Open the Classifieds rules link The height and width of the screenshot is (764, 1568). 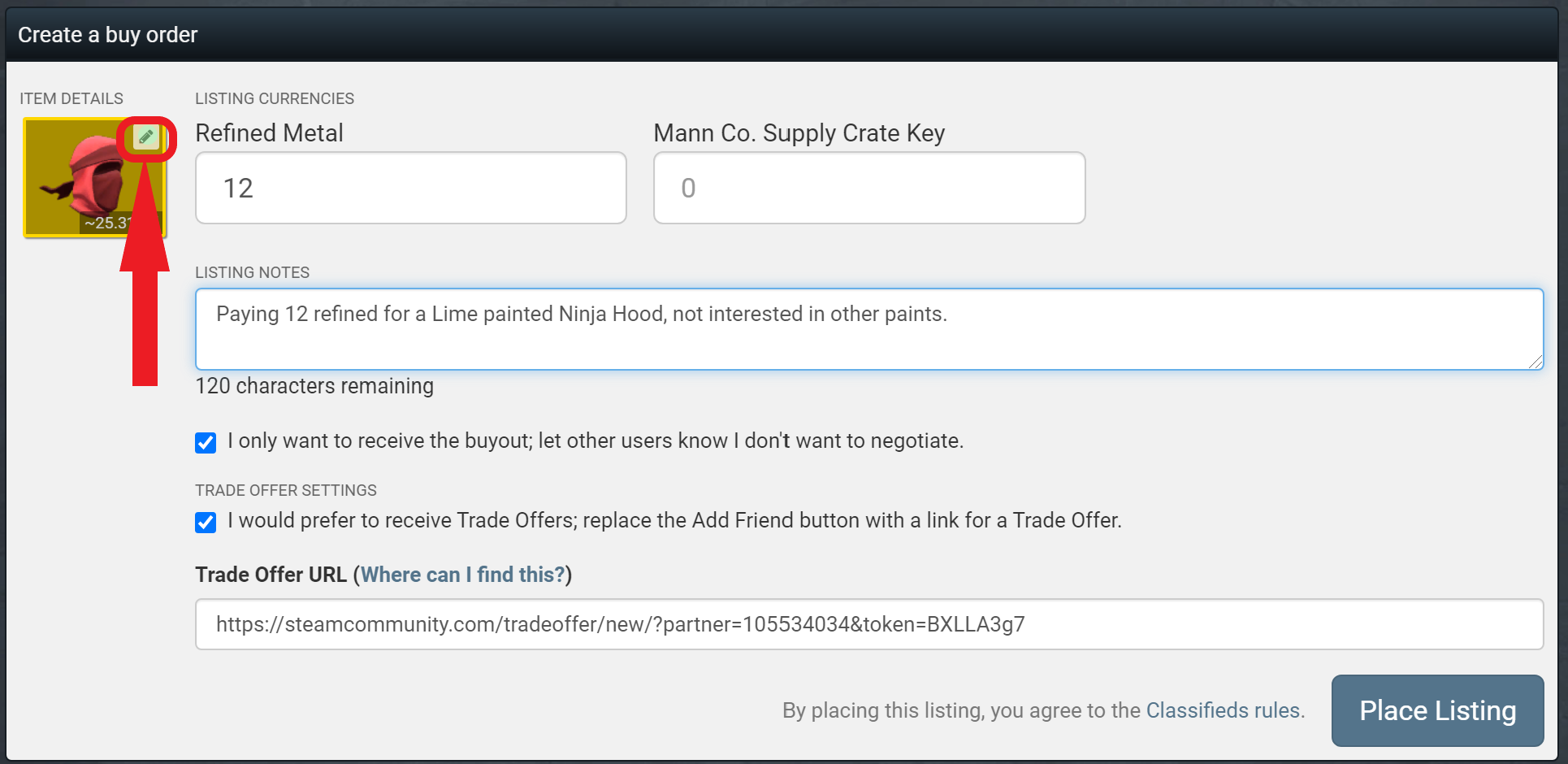tap(1224, 710)
